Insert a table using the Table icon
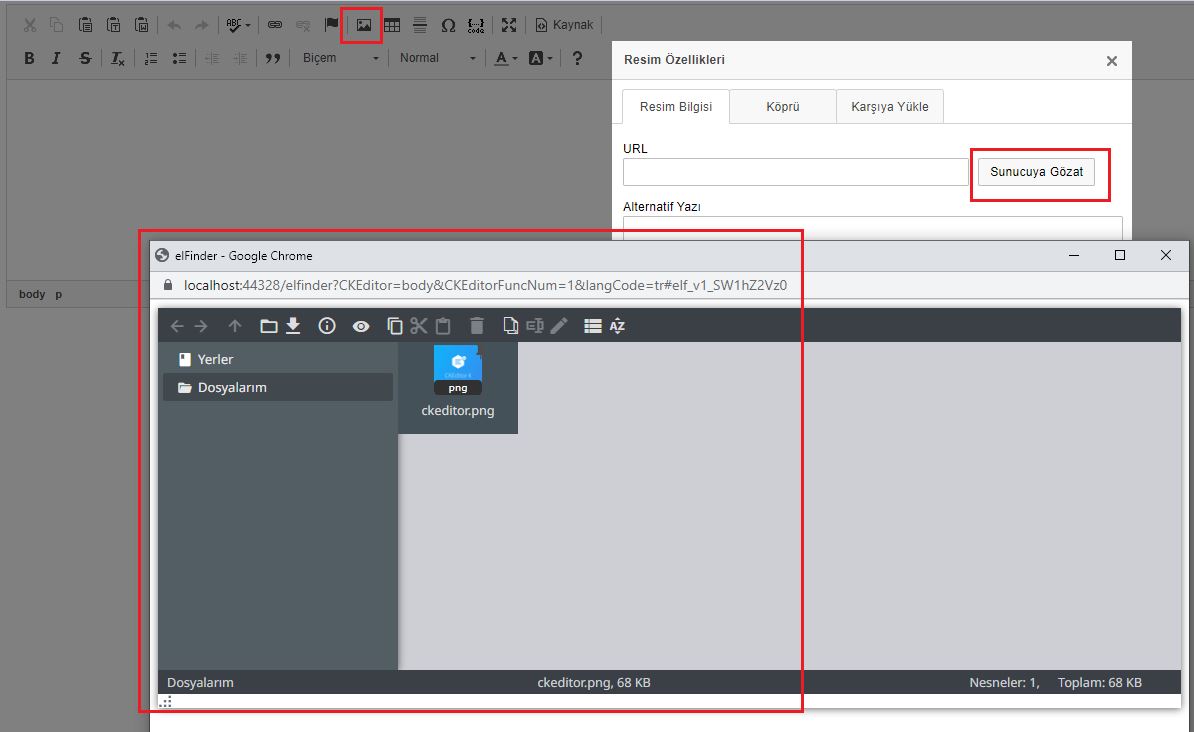The image size is (1194, 732). 392,25
